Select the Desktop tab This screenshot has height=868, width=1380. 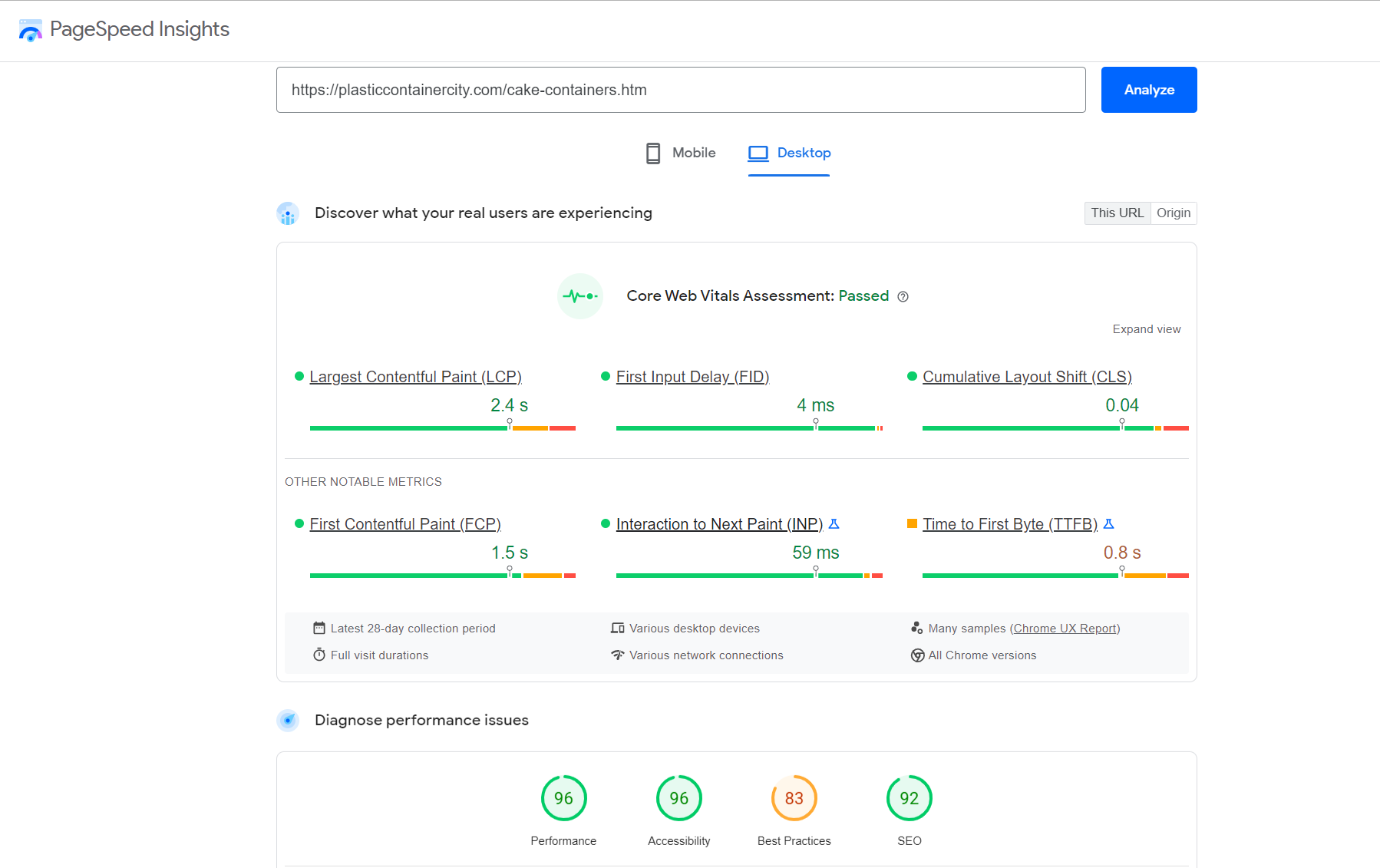click(x=789, y=153)
